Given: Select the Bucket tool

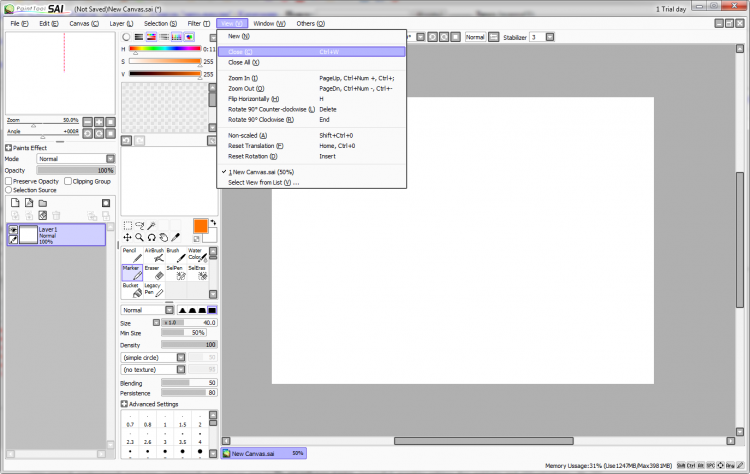Looking at the screenshot, I should [x=132, y=290].
